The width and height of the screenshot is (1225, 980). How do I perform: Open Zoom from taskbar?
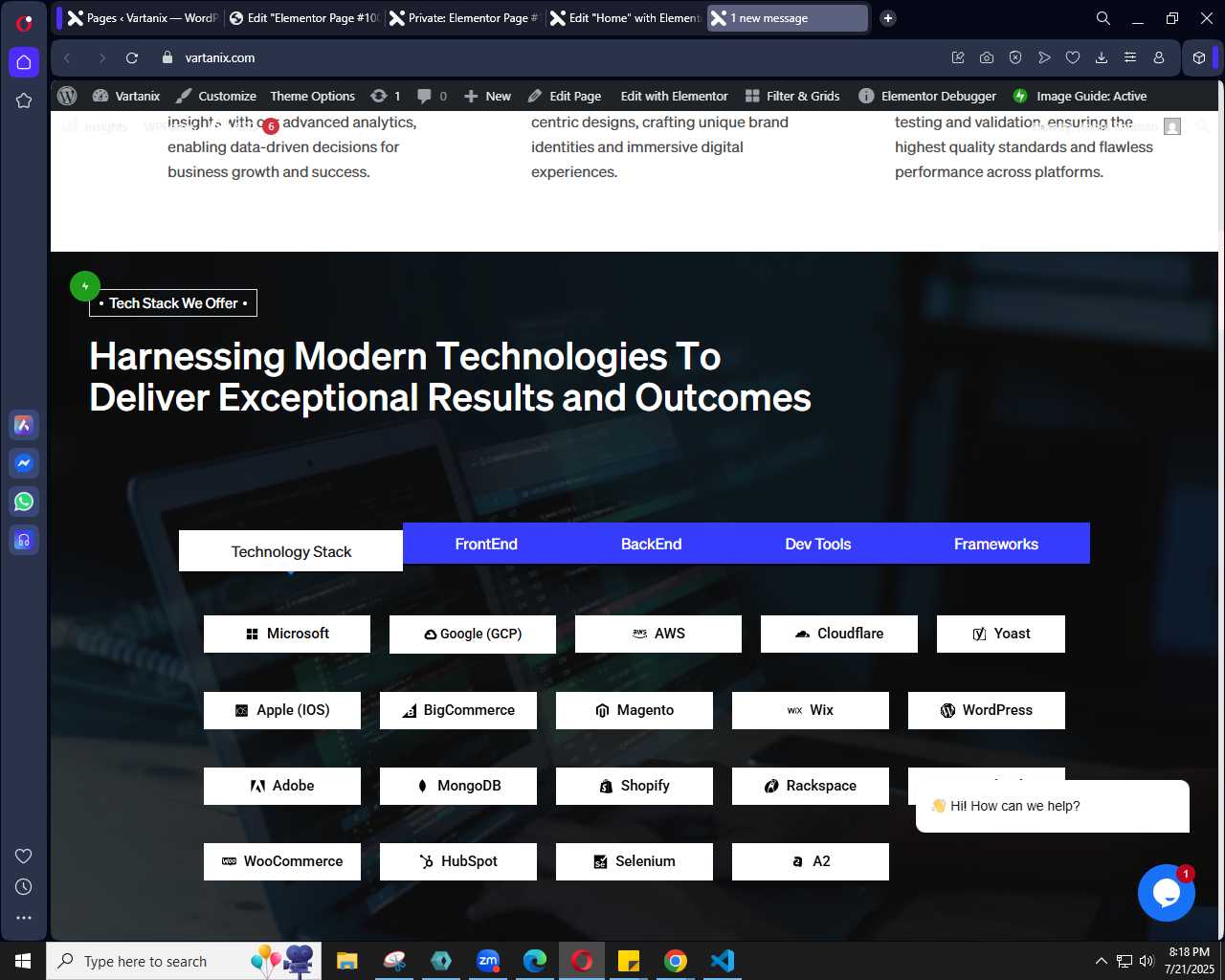pos(488,961)
